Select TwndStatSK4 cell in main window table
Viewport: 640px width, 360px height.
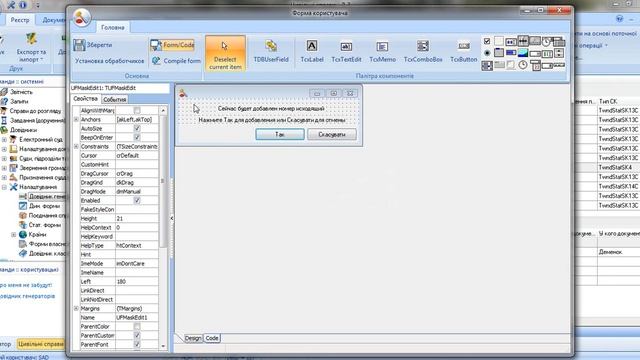point(619,167)
